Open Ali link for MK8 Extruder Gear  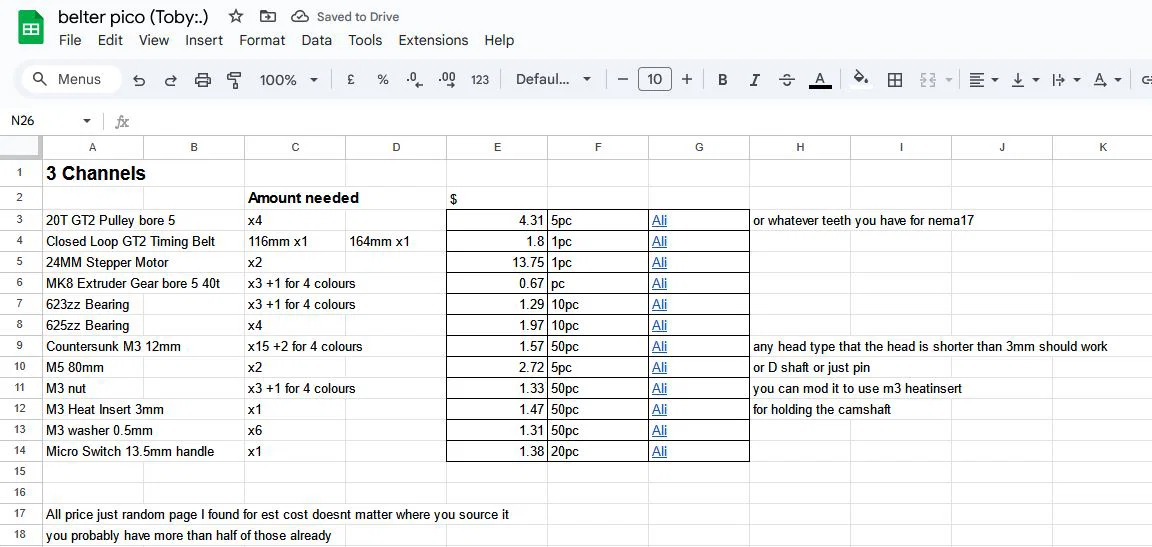point(659,283)
